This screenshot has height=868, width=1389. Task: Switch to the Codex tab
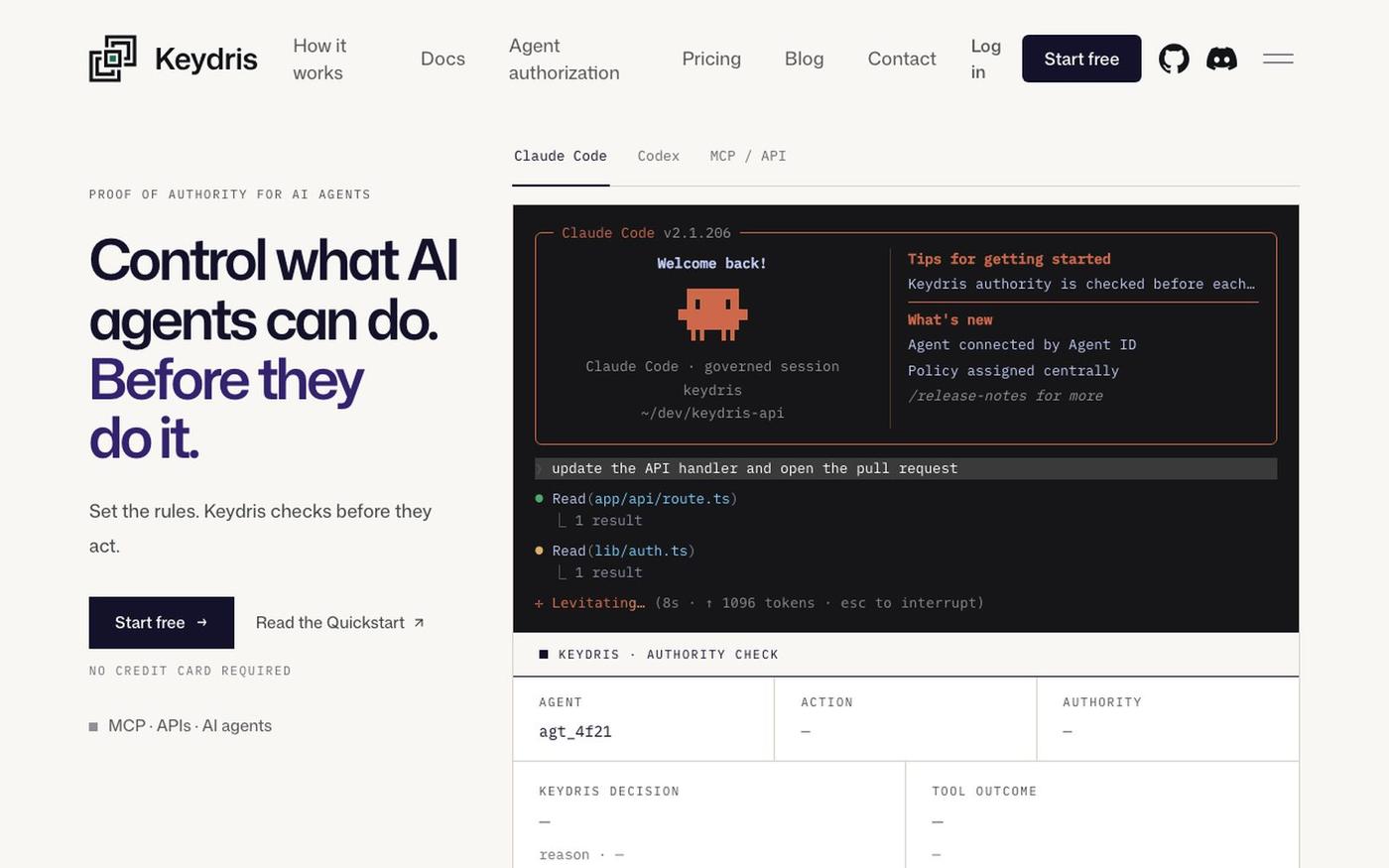[659, 156]
